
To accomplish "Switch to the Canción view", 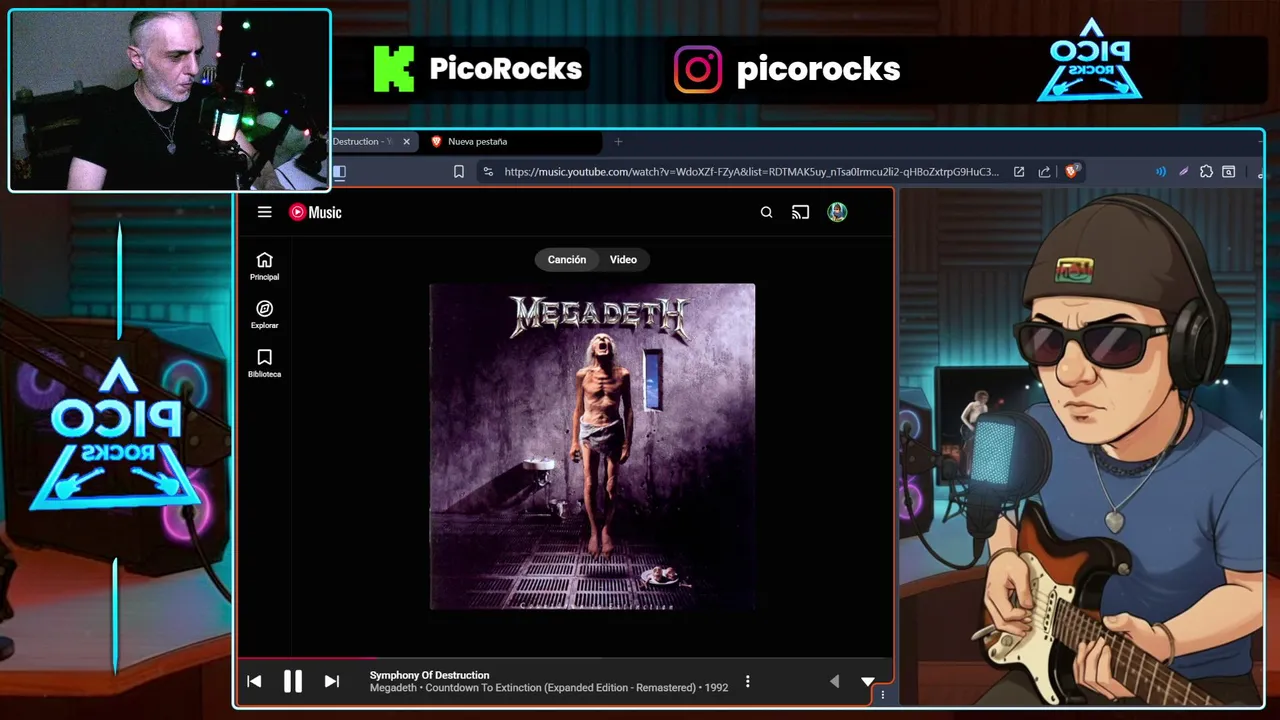I will (x=567, y=259).
